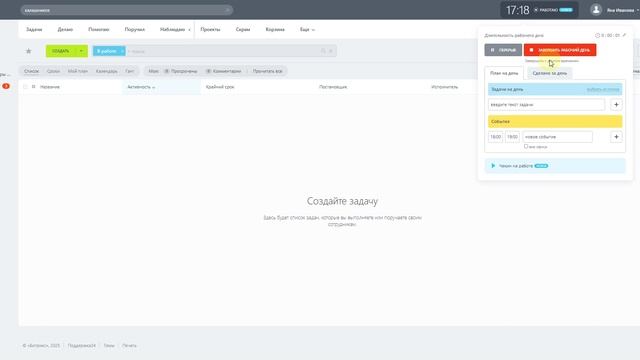Click the event start time 18:00 field

pyautogui.click(x=496, y=137)
